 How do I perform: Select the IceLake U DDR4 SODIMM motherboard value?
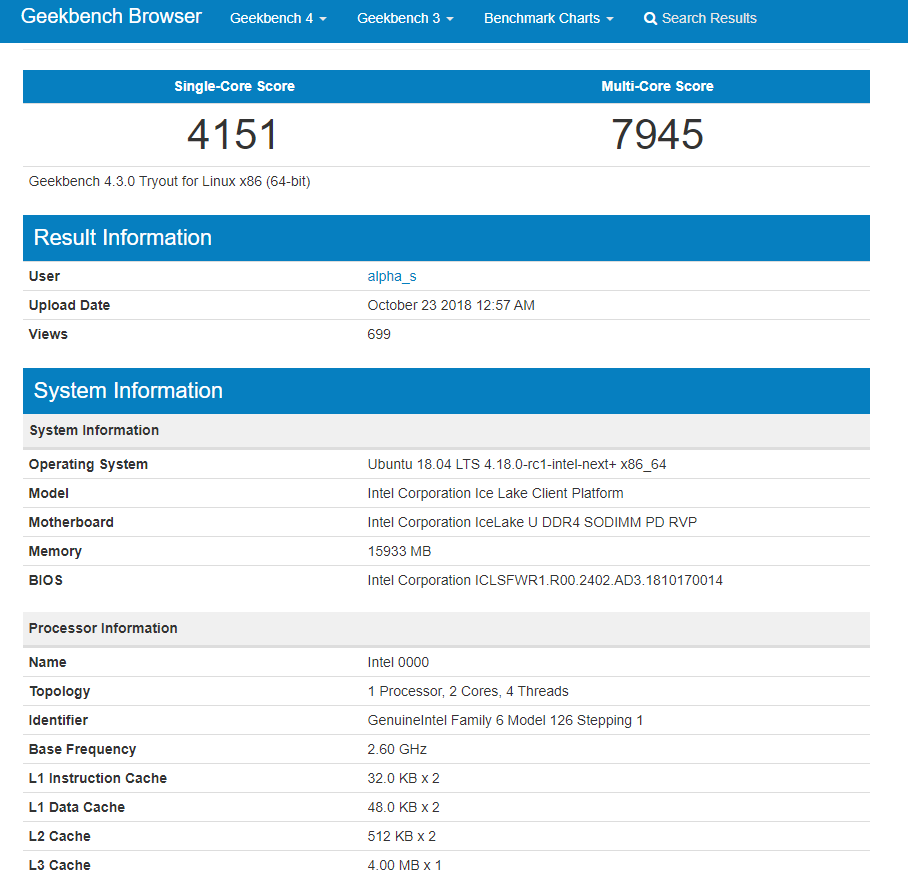point(532,522)
